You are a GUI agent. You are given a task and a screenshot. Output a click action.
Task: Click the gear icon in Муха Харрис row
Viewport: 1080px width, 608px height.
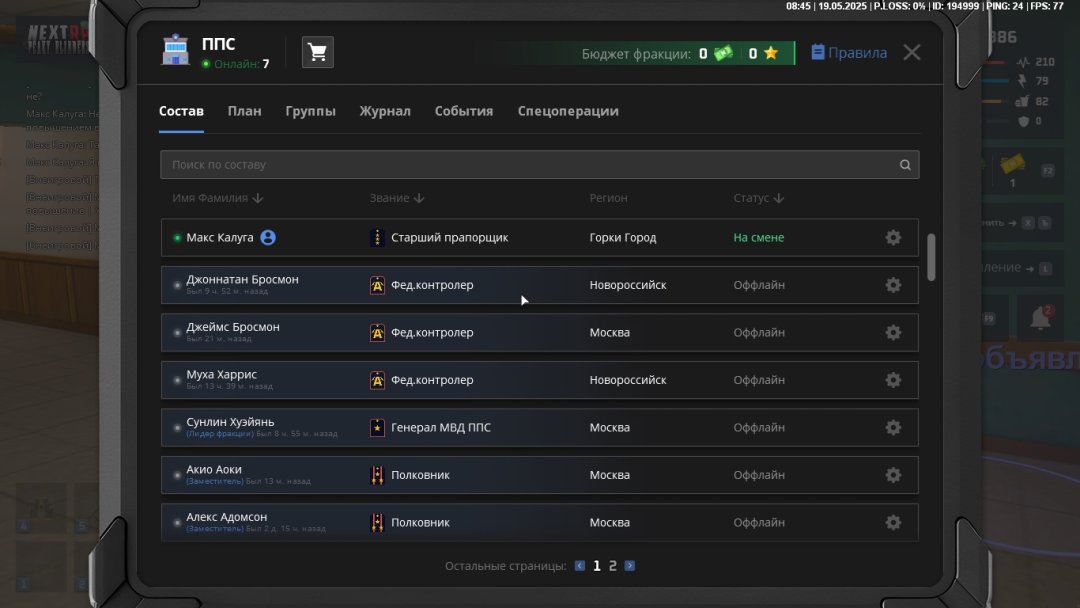pos(893,380)
